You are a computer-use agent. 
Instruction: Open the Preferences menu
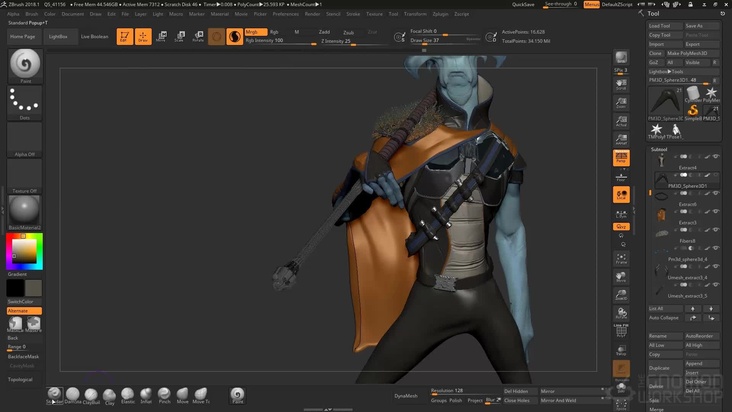[x=285, y=14]
